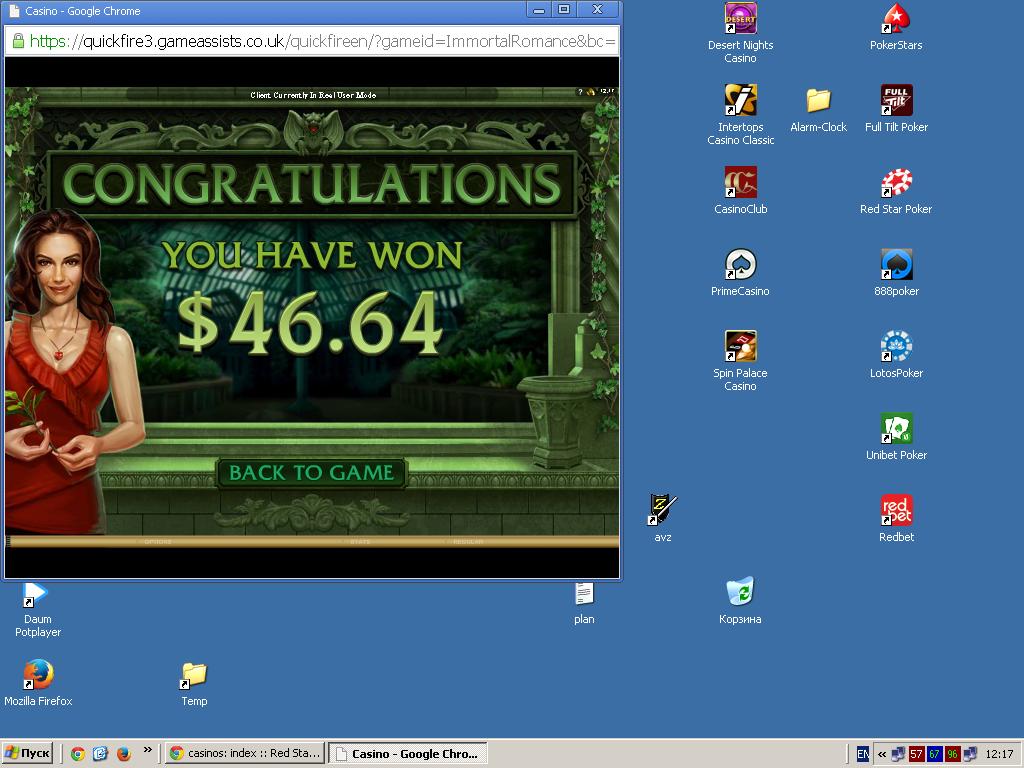Click the green padlock security icon
This screenshot has width=1024, height=768.
coord(18,41)
